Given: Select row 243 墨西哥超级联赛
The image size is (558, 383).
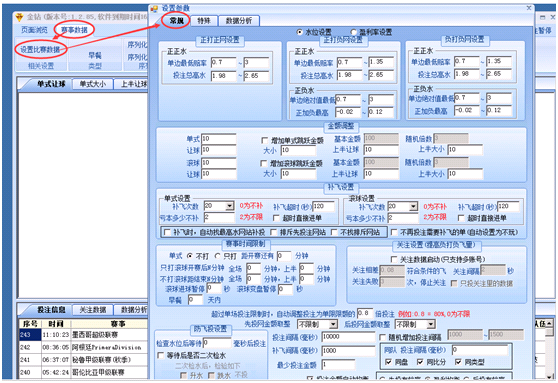Looking at the screenshot, I should click(83, 335).
